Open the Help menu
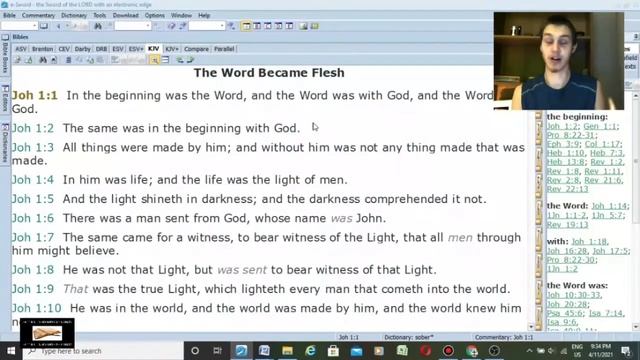The height and width of the screenshot is (360, 640). pyautogui.click(x=204, y=16)
